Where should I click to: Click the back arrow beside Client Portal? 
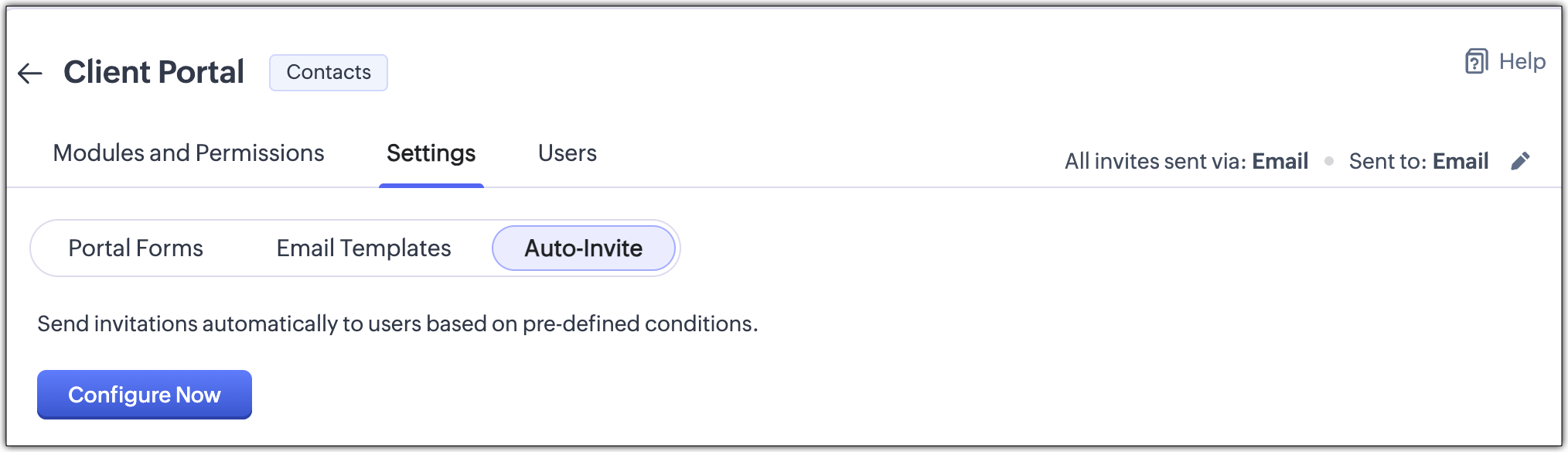30,73
